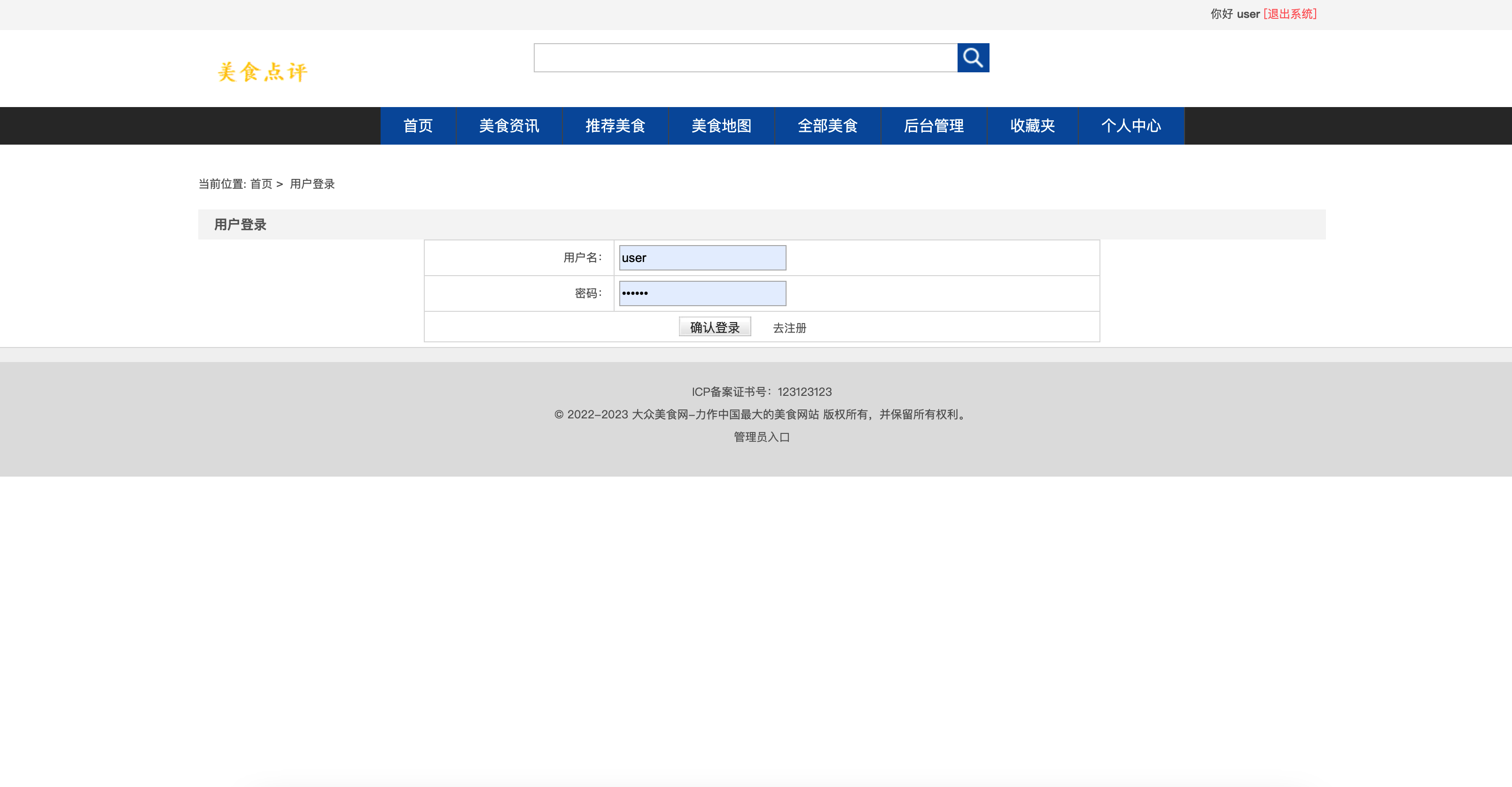Open the 后台管理 panel
Viewport: 1512px width, 787px height.
(x=933, y=125)
